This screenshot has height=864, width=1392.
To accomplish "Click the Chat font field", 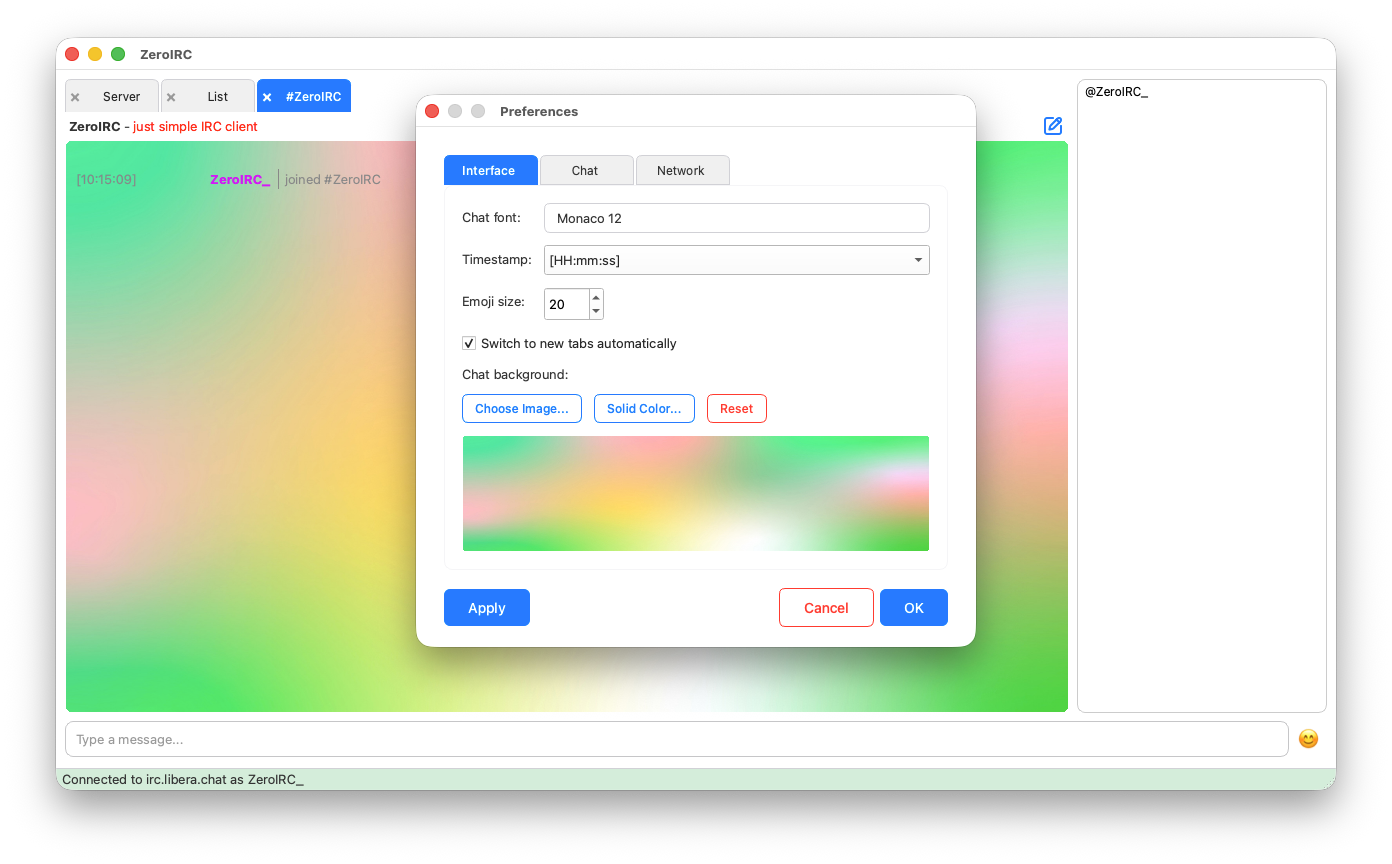I will (737, 218).
